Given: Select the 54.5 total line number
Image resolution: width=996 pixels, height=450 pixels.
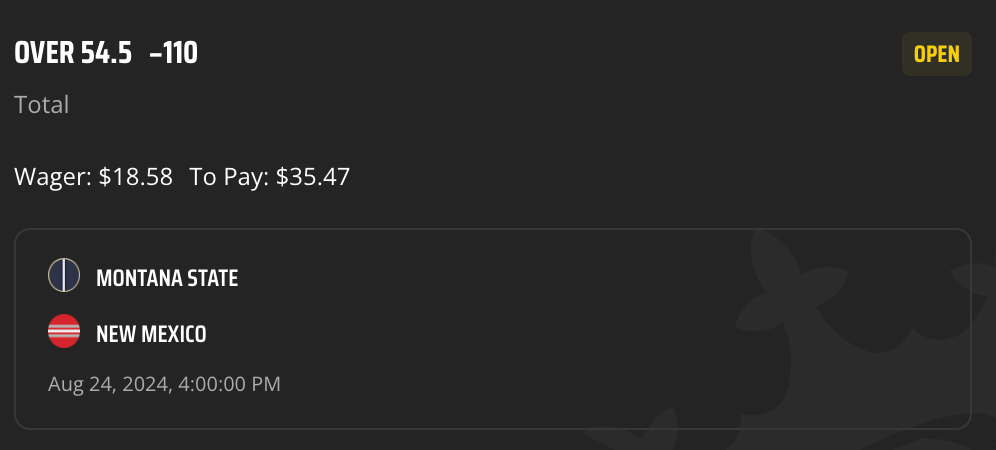Looking at the screenshot, I should click(x=106, y=53).
